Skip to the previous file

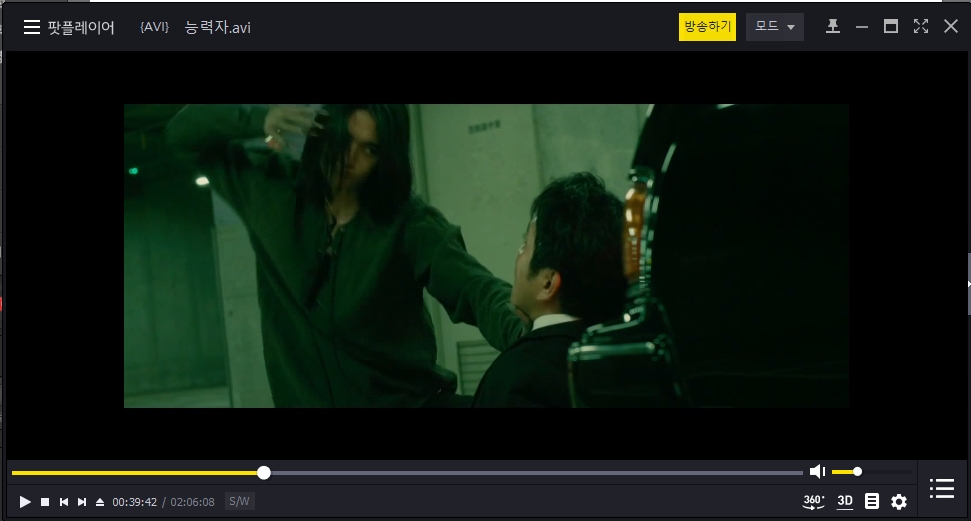(64, 502)
